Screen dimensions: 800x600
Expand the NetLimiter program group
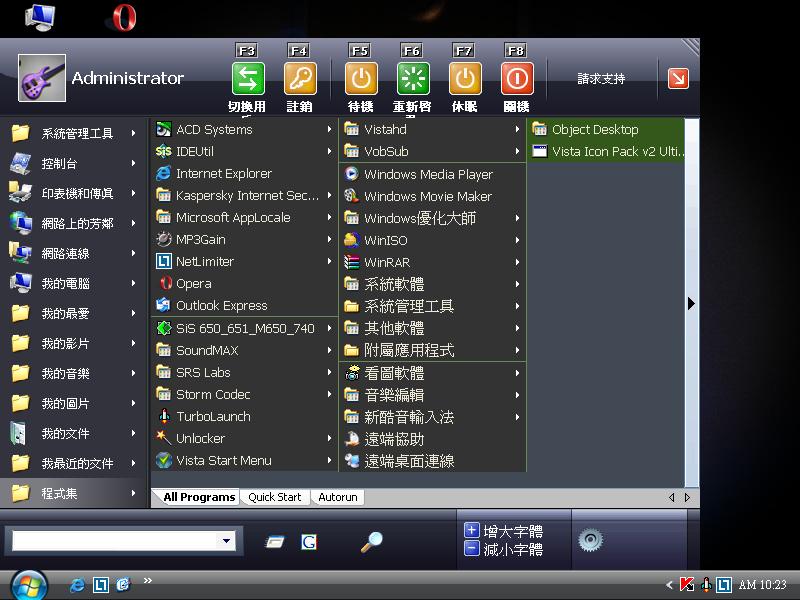(x=245, y=261)
